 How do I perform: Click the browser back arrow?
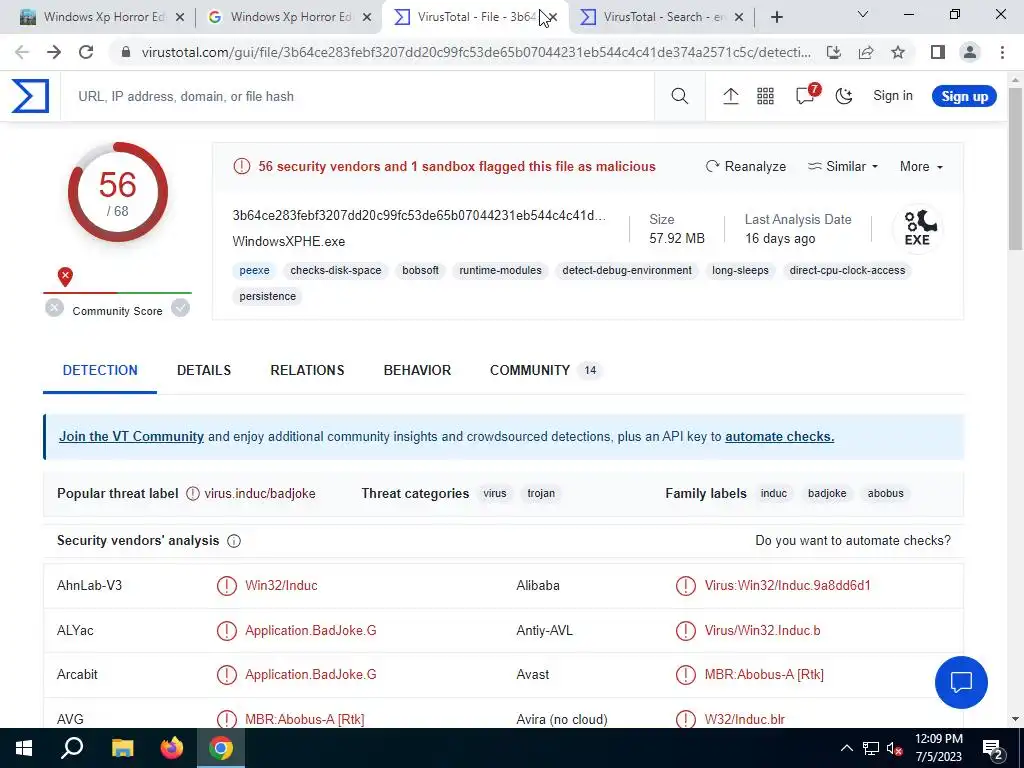click(x=22, y=52)
